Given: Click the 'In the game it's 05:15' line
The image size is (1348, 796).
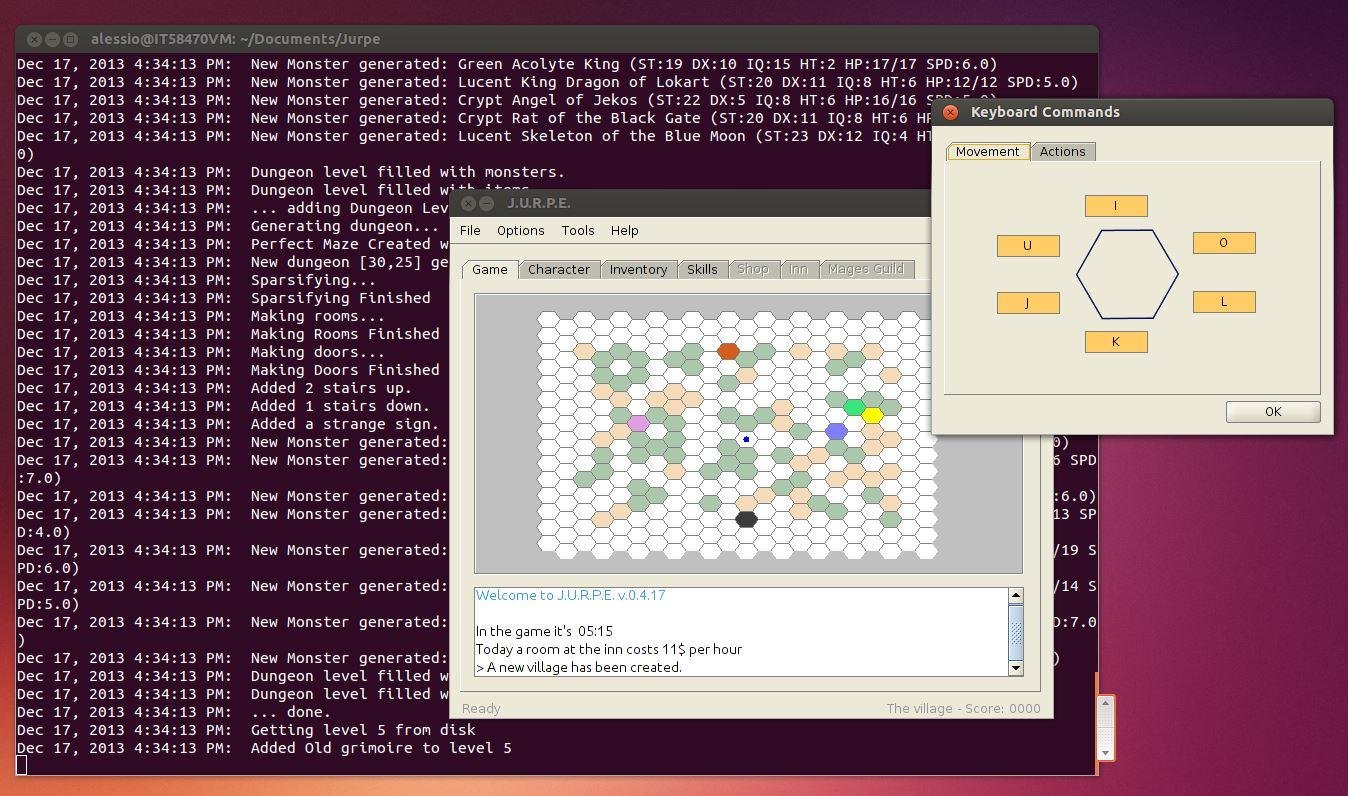Looking at the screenshot, I should (x=544, y=631).
